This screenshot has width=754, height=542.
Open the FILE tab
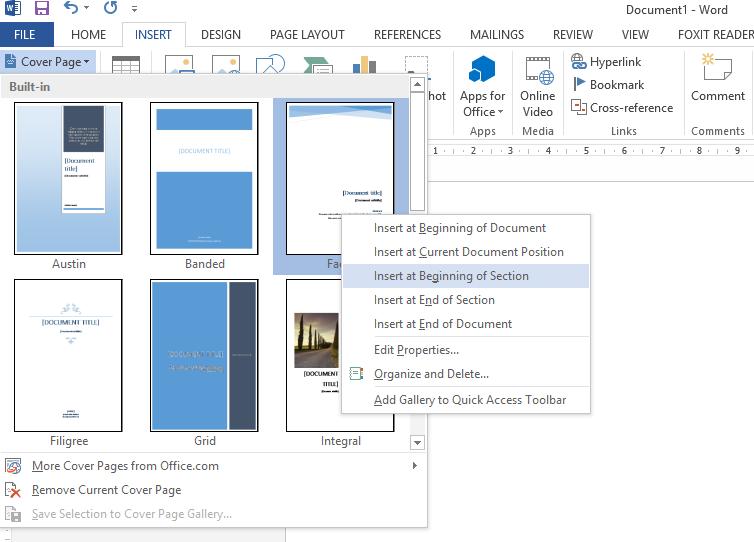(x=25, y=35)
